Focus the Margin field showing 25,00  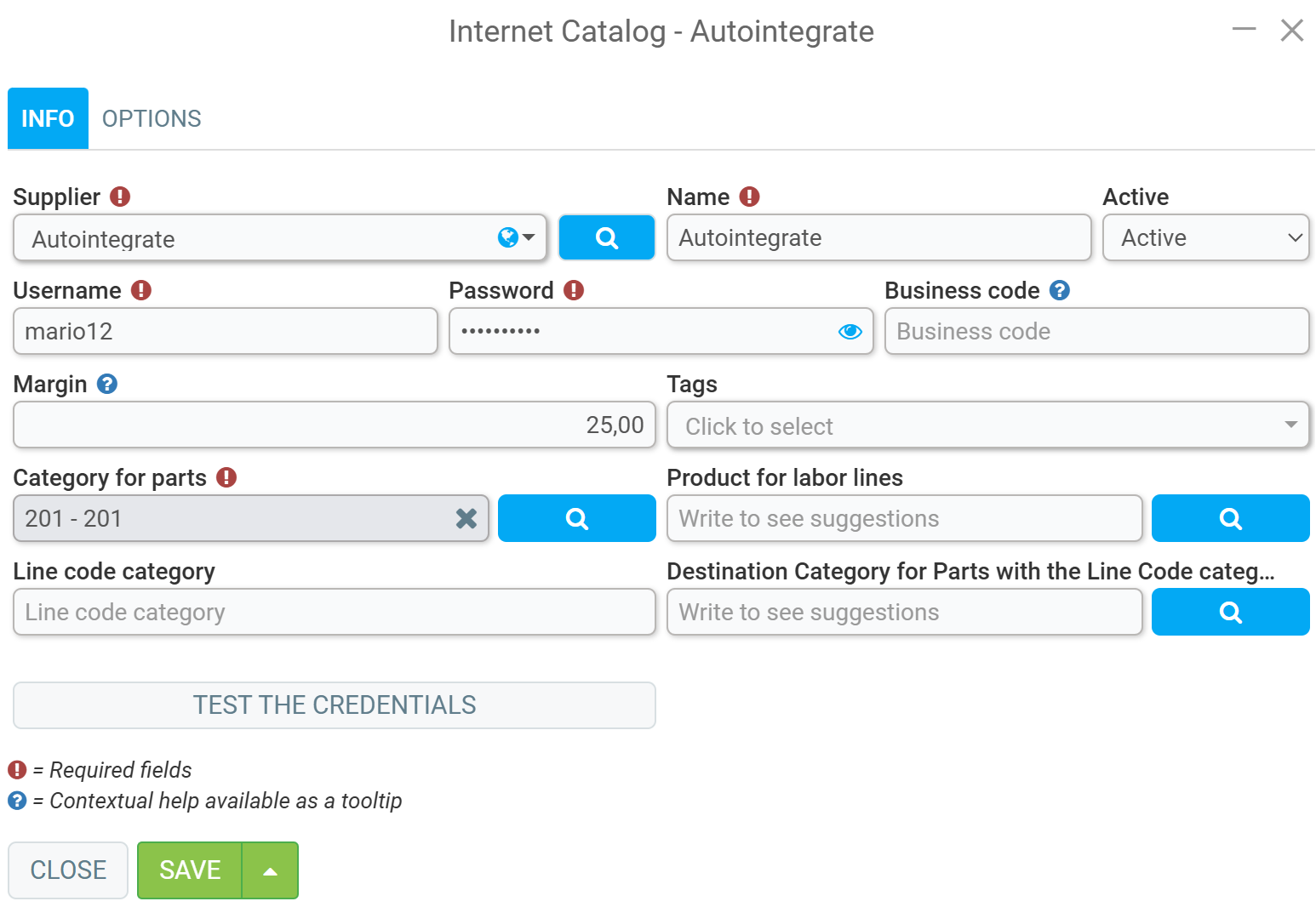335,425
